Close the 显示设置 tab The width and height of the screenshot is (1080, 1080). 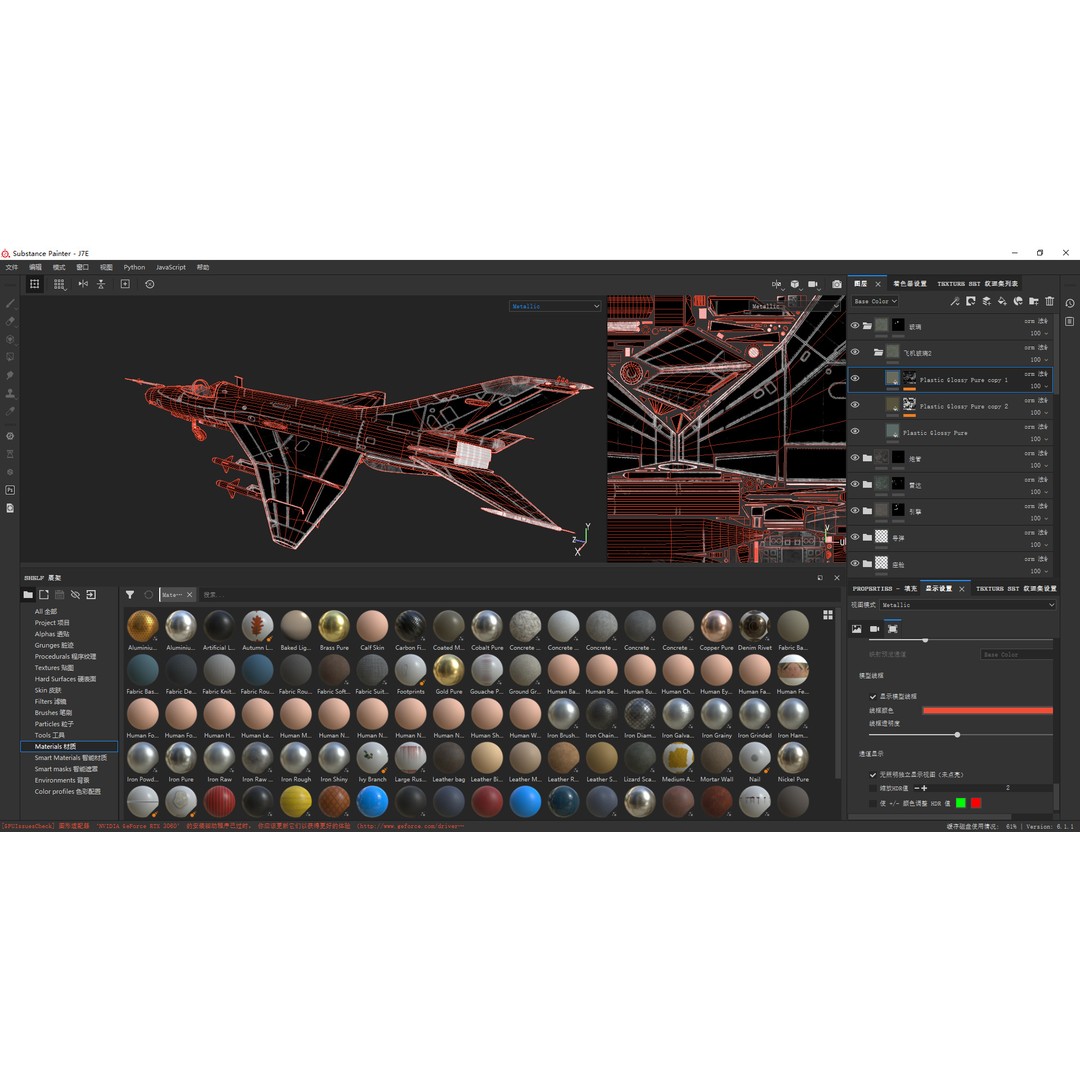pos(962,589)
